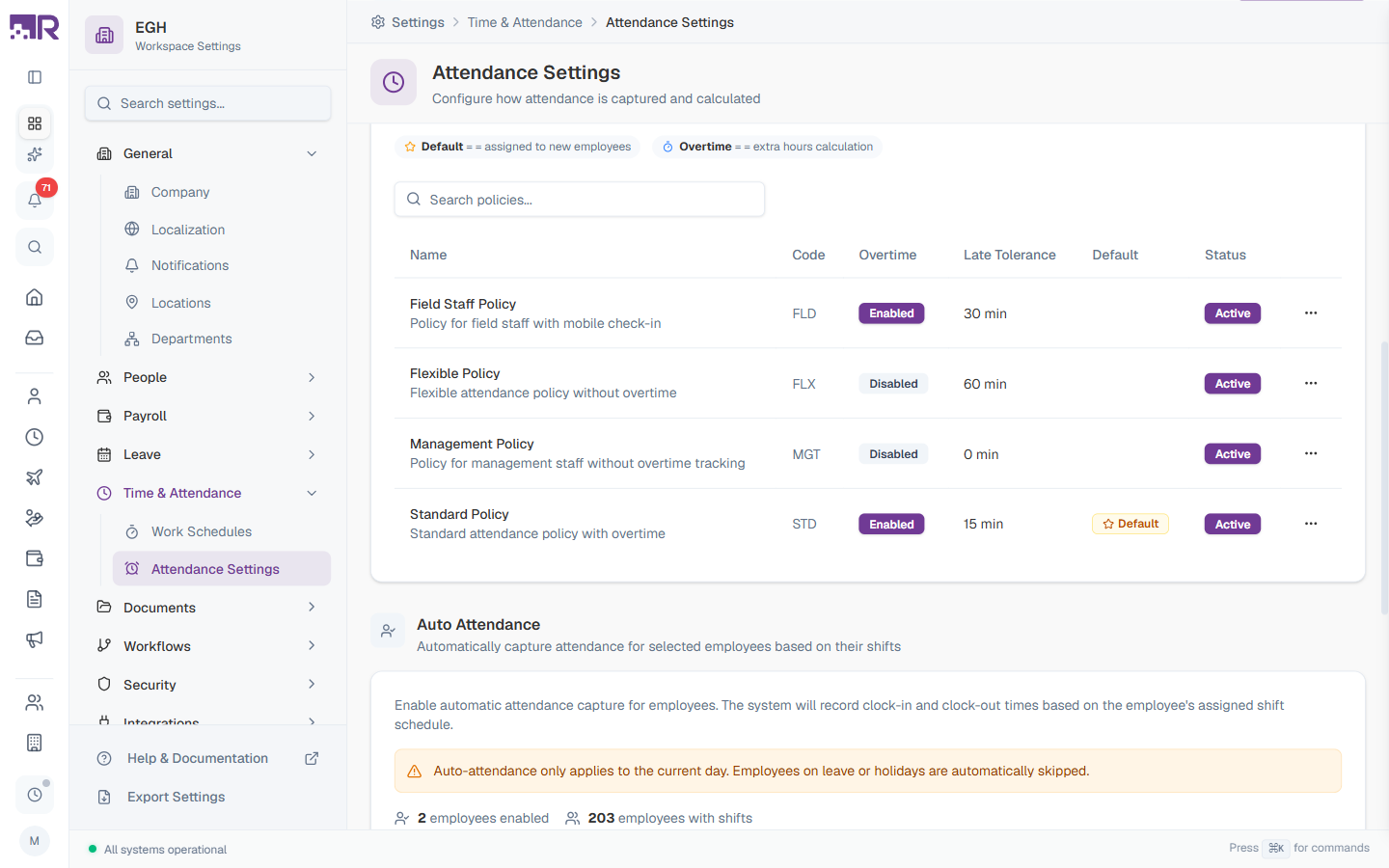Screen dimensions: 1389x868
Task: Collapse the General section chevron
Action: click(x=312, y=153)
